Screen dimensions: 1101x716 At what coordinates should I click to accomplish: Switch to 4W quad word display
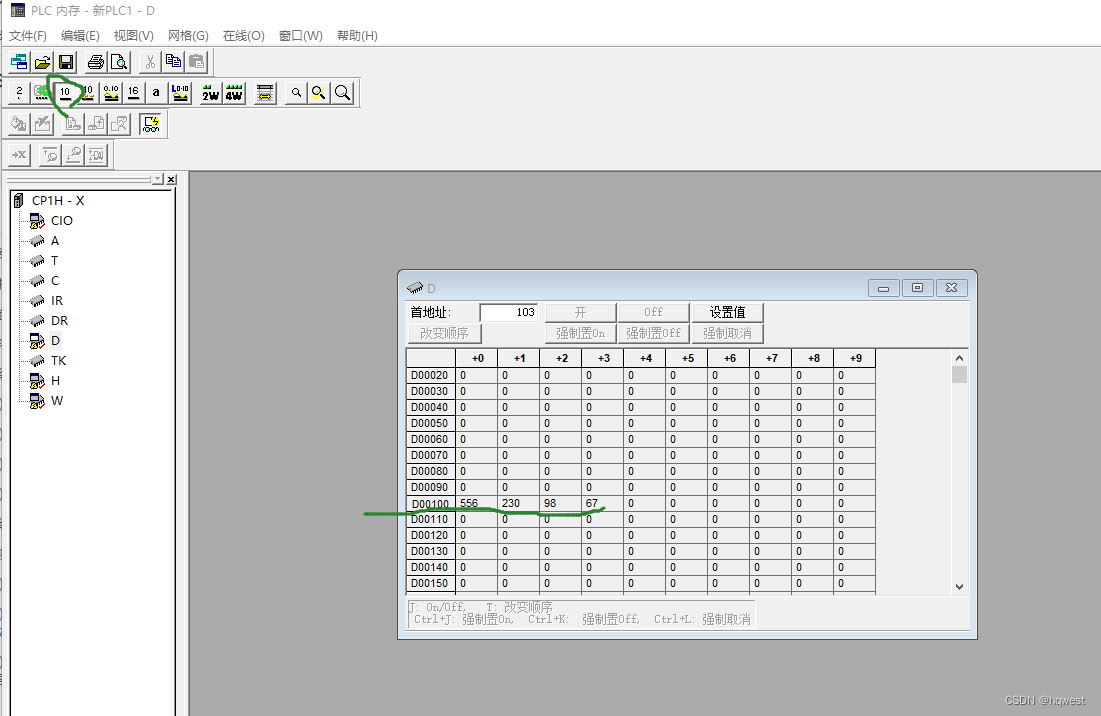tap(234, 93)
